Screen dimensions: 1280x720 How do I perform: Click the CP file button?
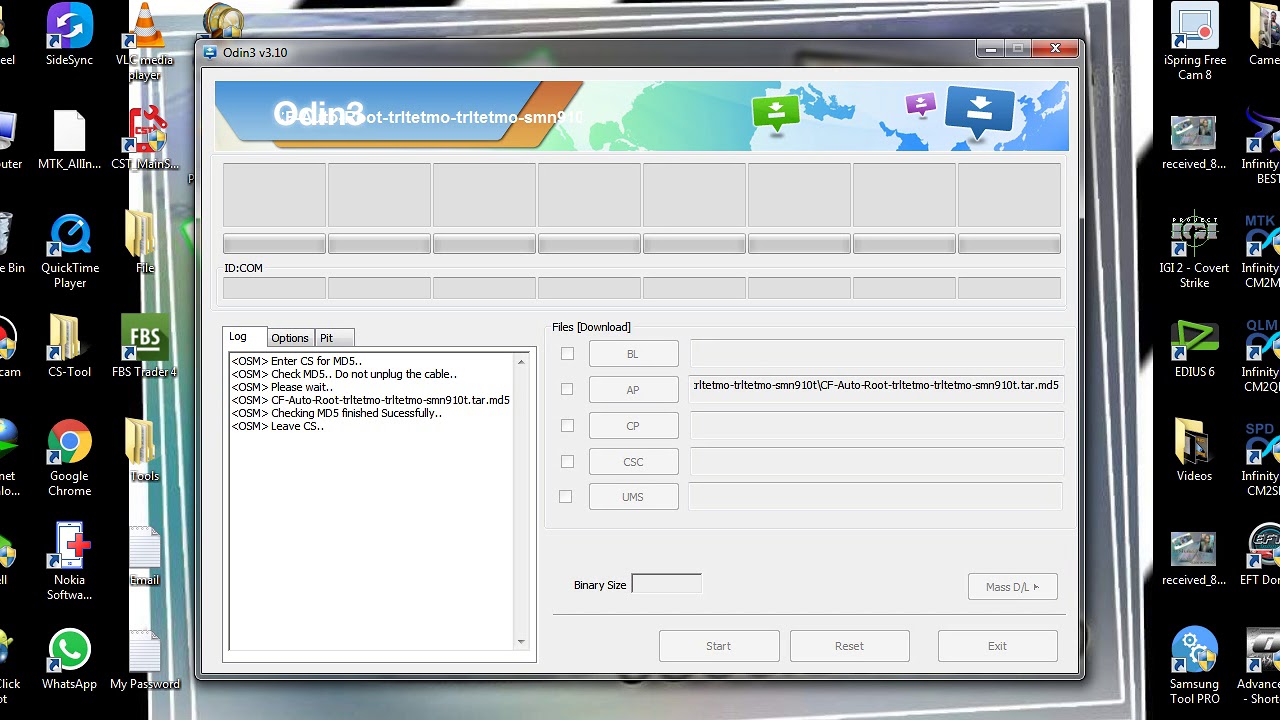coord(633,426)
